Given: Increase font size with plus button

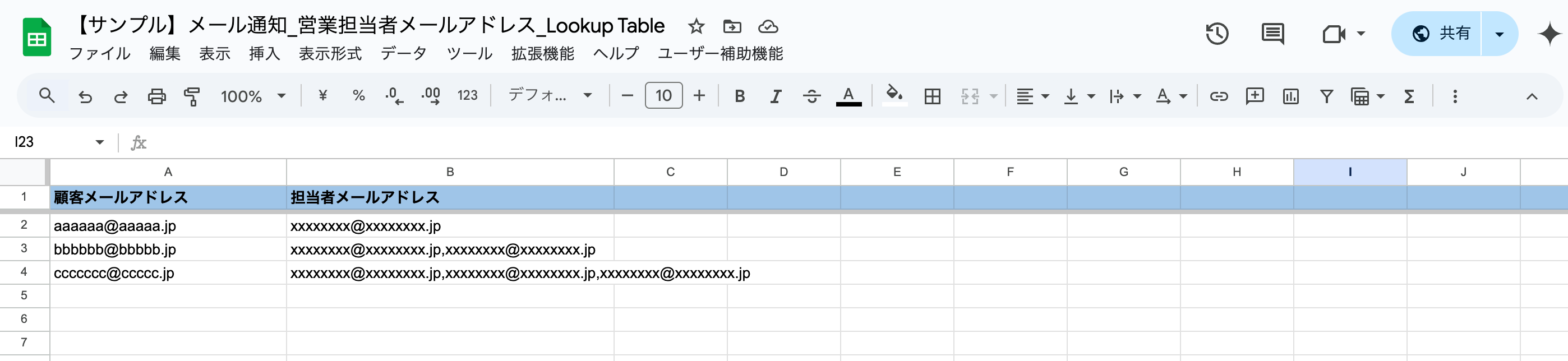Looking at the screenshot, I should (x=699, y=96).
